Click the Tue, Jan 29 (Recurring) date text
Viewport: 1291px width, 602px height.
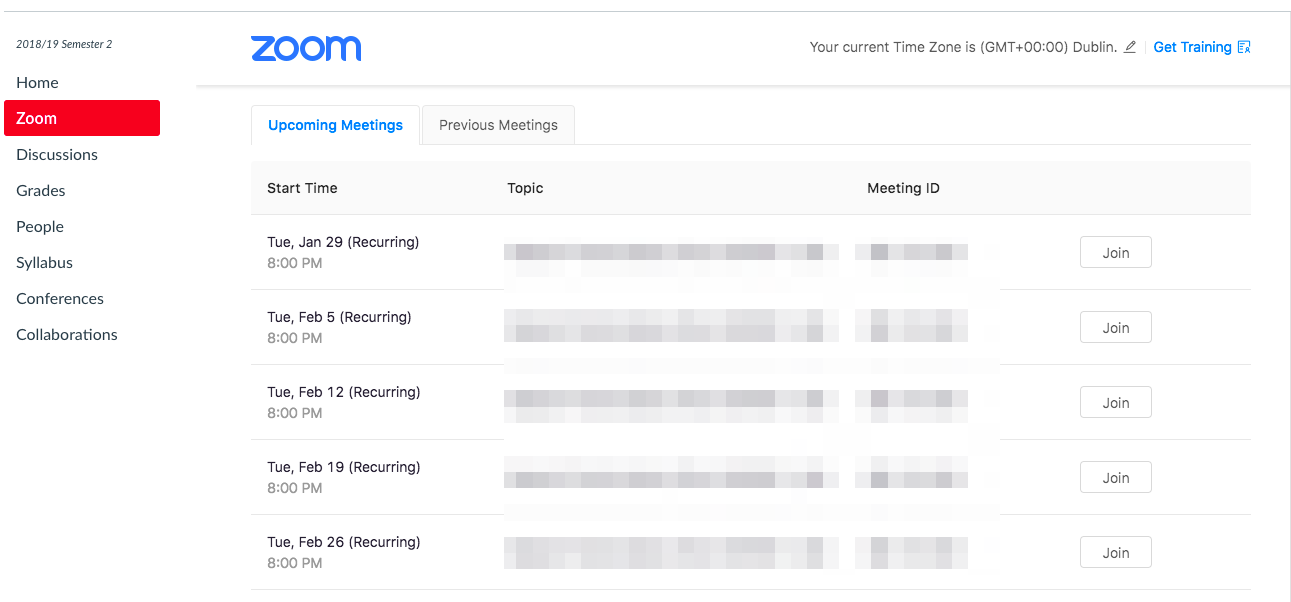(x=343, y=242)
